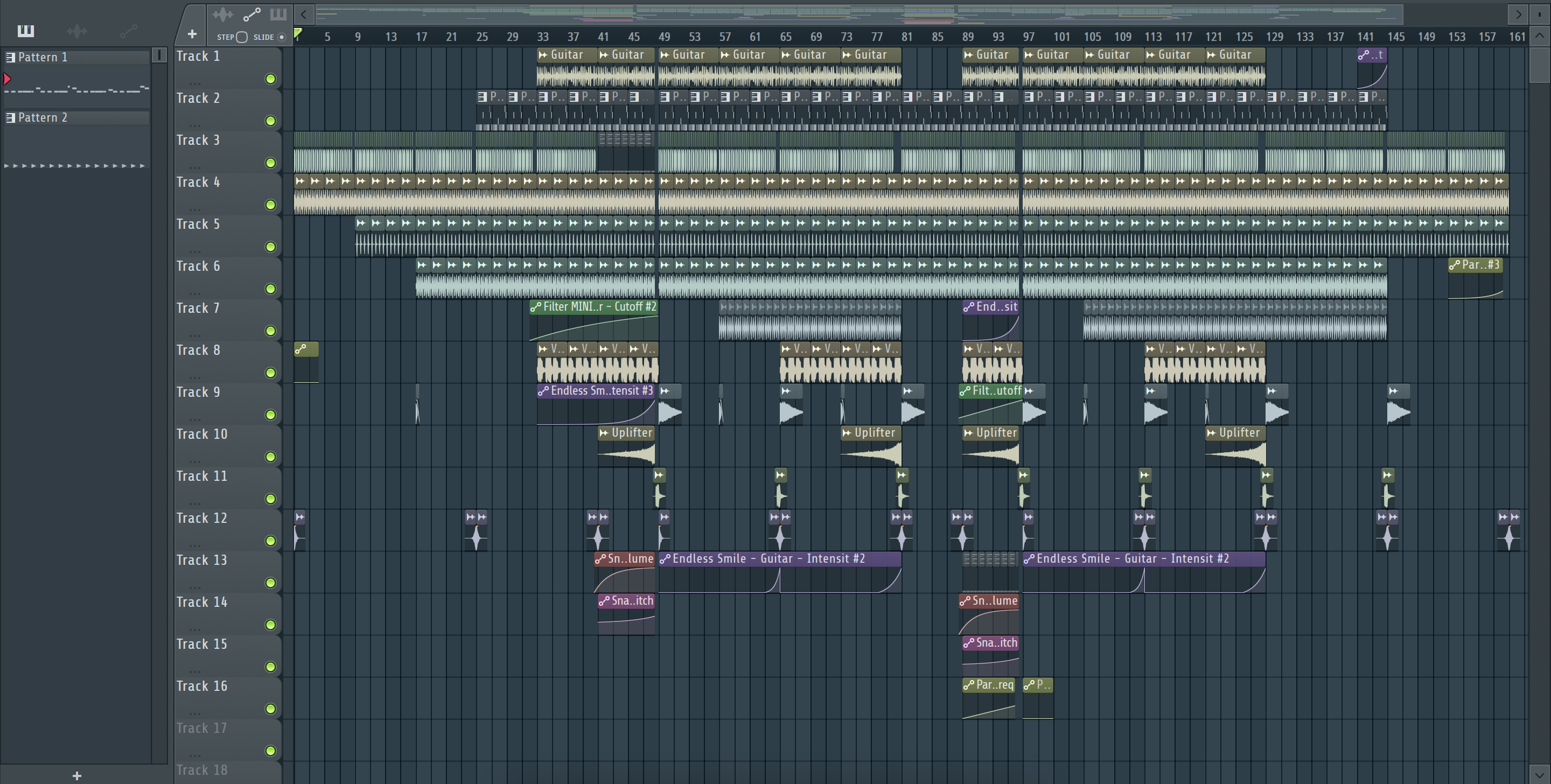1551x784 pixels.
Task: Click the up arrow of the track scrollbar
Action: [x=1539, y=36]
